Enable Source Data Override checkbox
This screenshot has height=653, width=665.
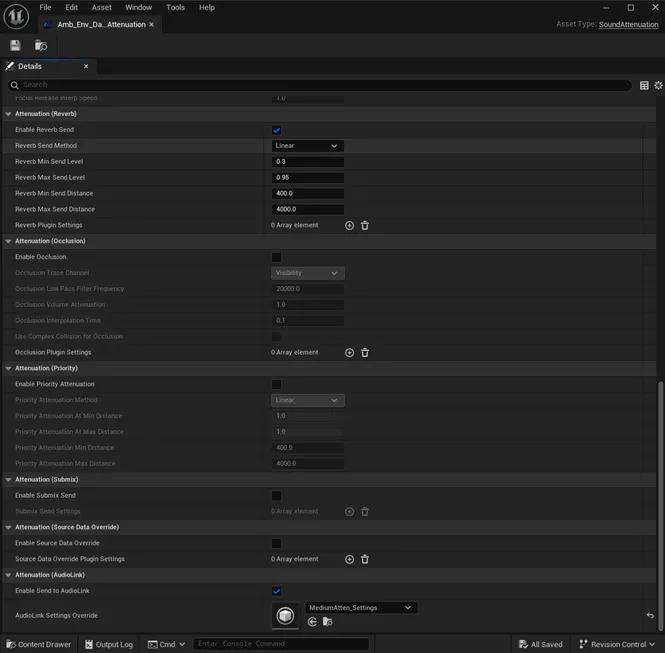pyautogui.click(x=276, y=544)
